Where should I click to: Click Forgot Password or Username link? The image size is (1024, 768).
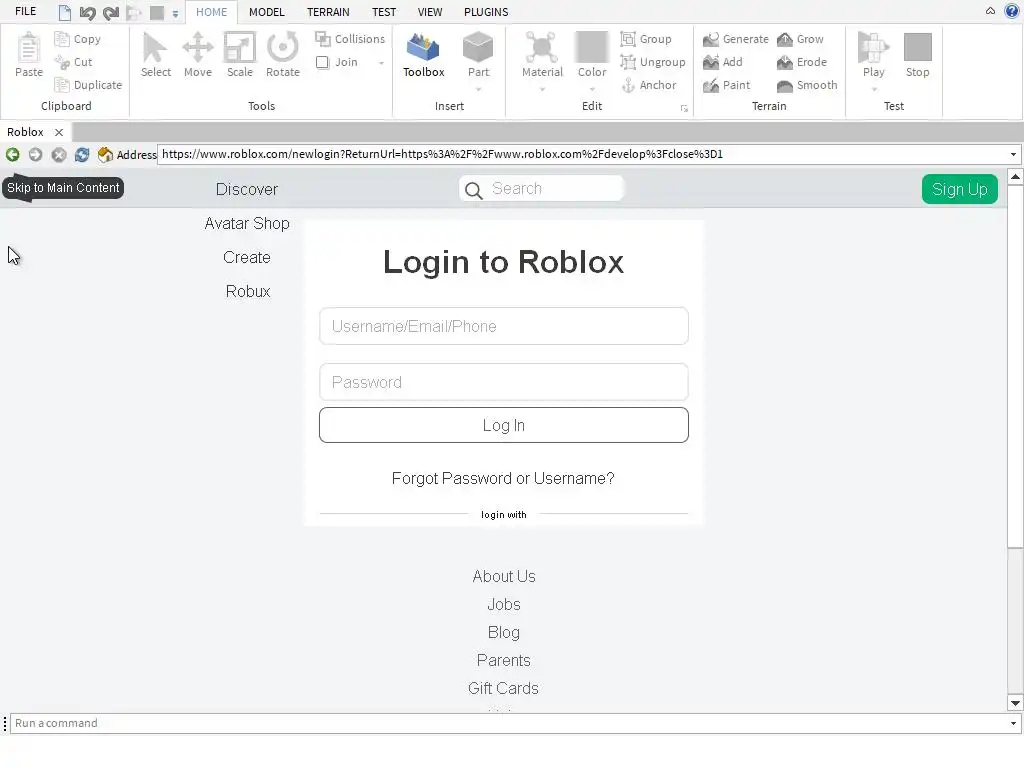point(503,479)
